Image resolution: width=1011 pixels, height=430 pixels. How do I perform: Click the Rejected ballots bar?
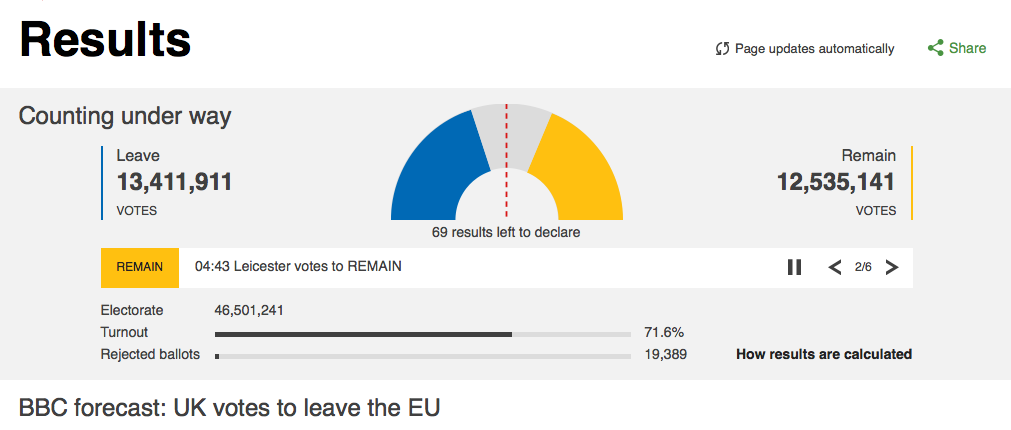(422, 355)
